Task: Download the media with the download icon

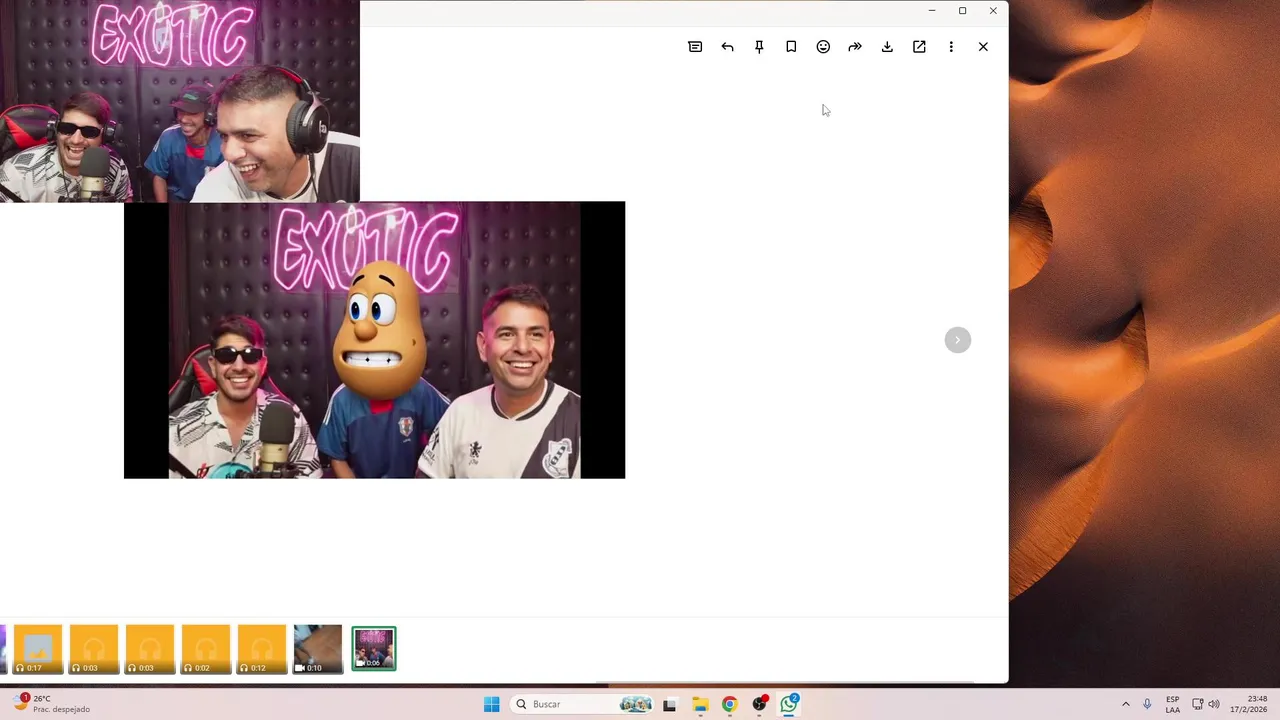Action: pos(887,47)
